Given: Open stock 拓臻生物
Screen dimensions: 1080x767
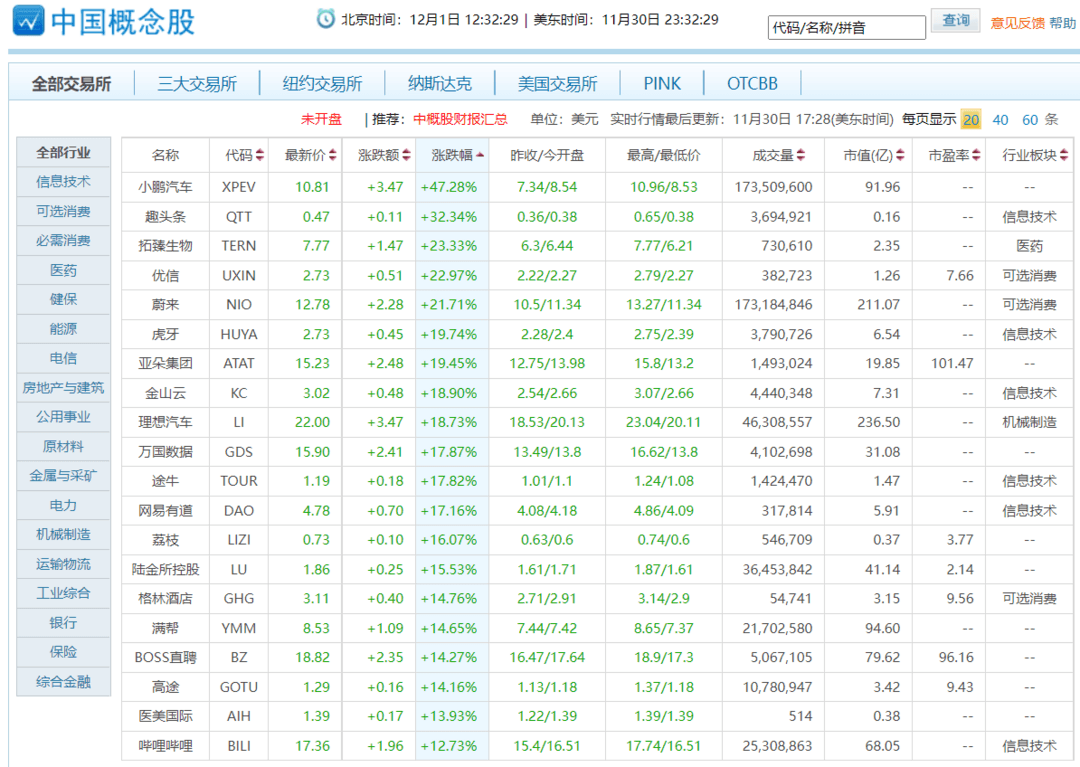Looking at the screenshot, I should pyautogui.click(x=165, y=246).
